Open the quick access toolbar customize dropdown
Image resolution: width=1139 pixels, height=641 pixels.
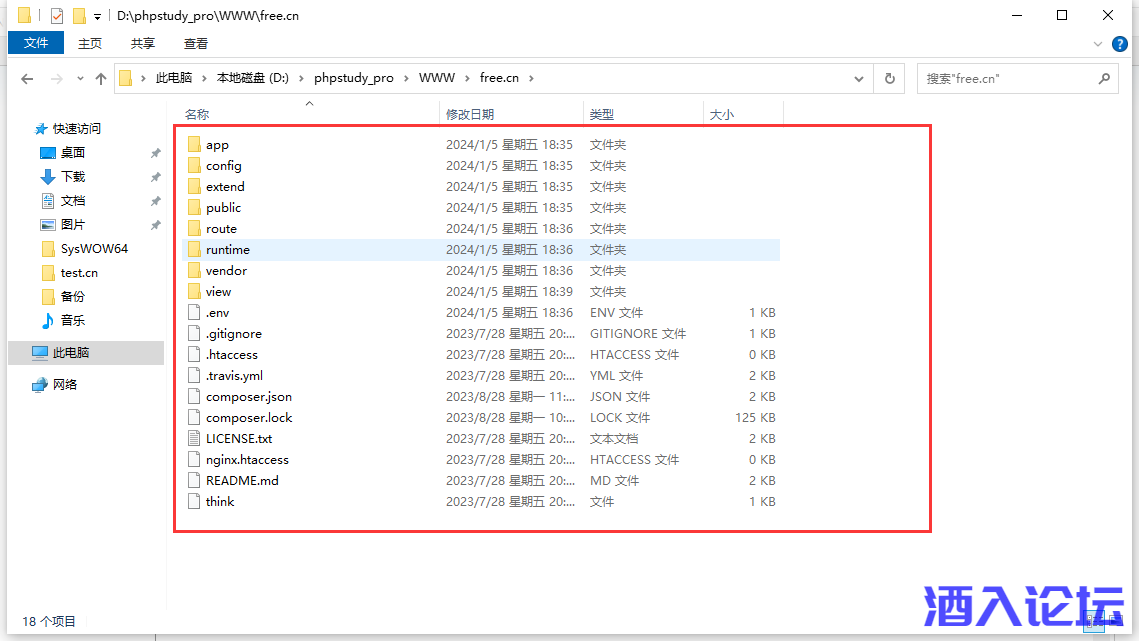(97, 17)
